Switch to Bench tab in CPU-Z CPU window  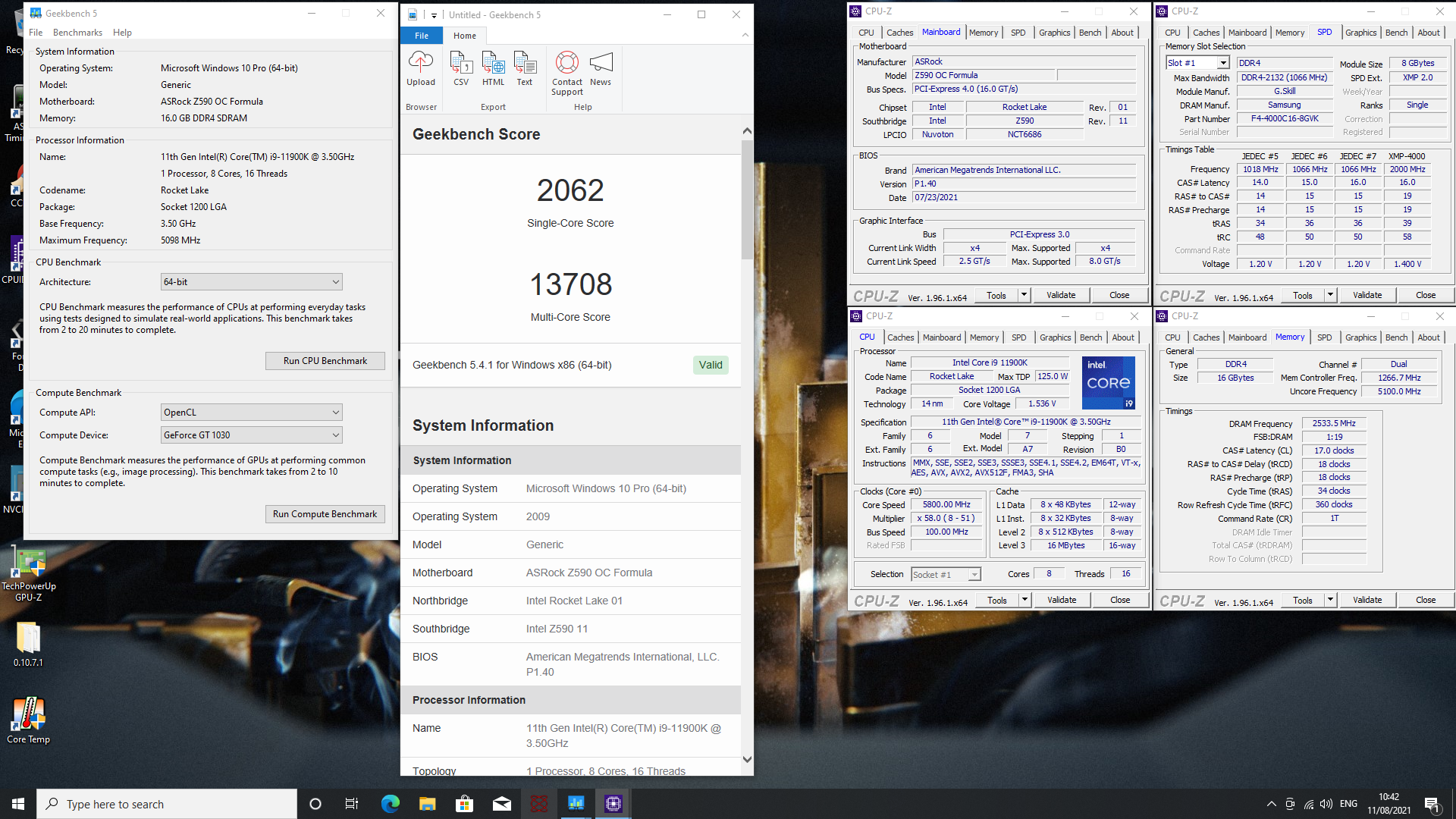[x=1090, y=337]
